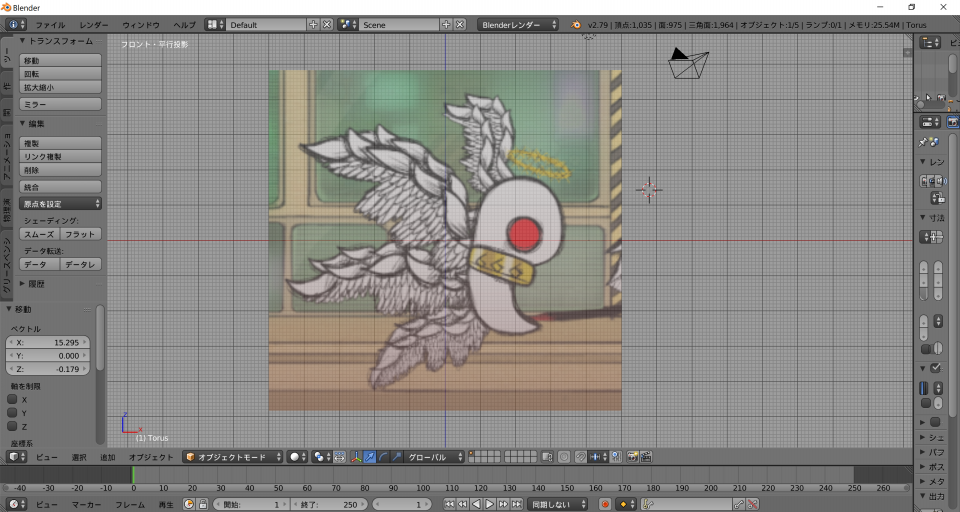Click OpenGL render image camera icon

tap(632, 457)
